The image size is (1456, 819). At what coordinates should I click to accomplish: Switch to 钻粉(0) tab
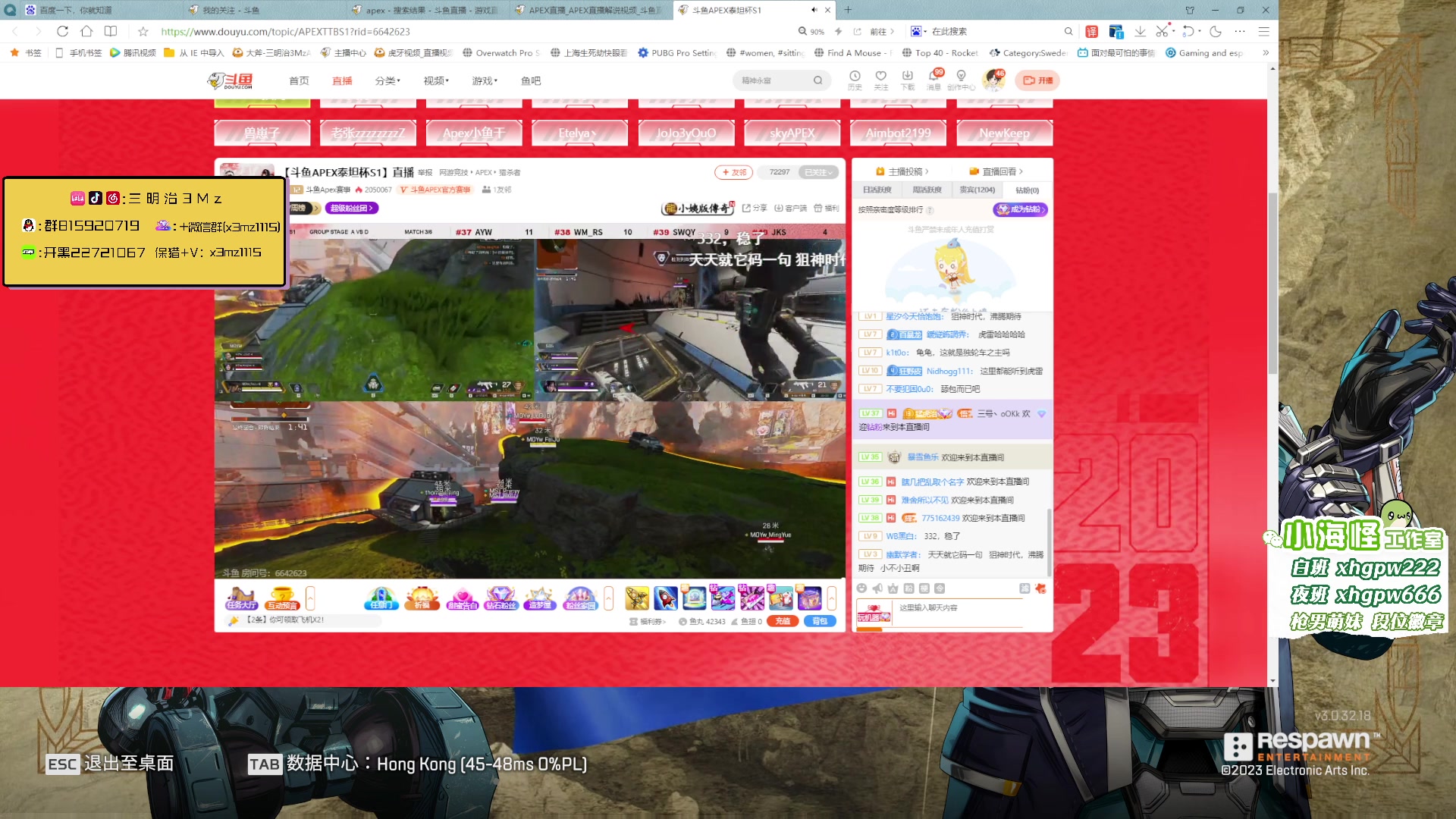[1027, 190]
